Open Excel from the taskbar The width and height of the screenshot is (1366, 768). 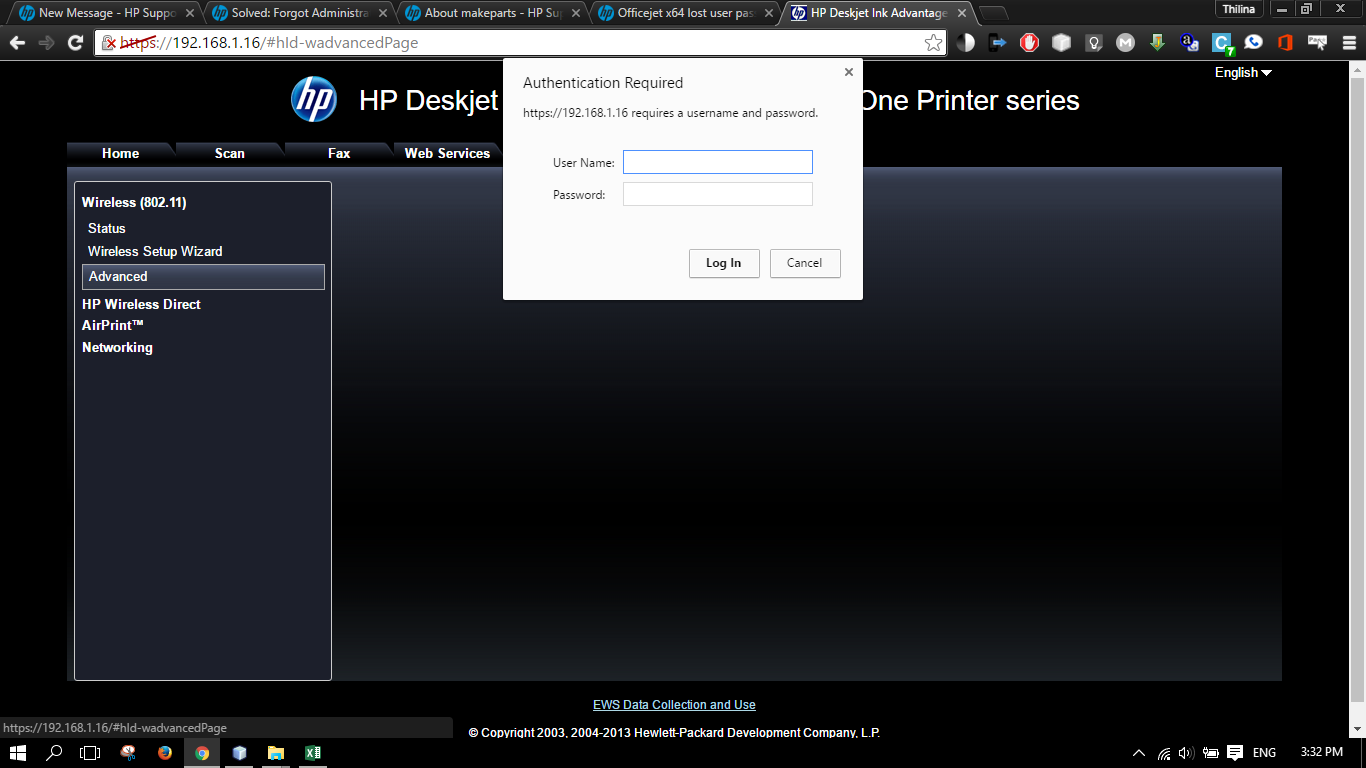pyautogui.click(x=312, y=753)
